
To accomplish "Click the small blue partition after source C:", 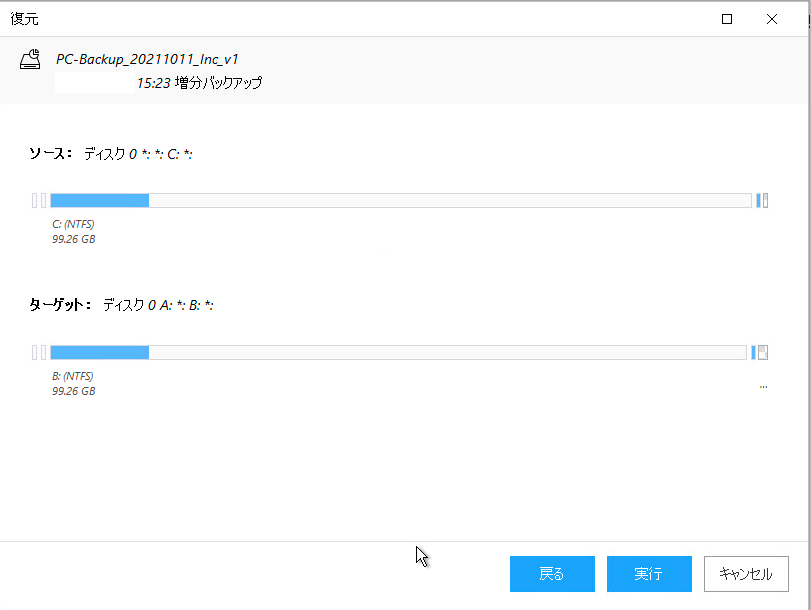I will [x=758, y=201].
